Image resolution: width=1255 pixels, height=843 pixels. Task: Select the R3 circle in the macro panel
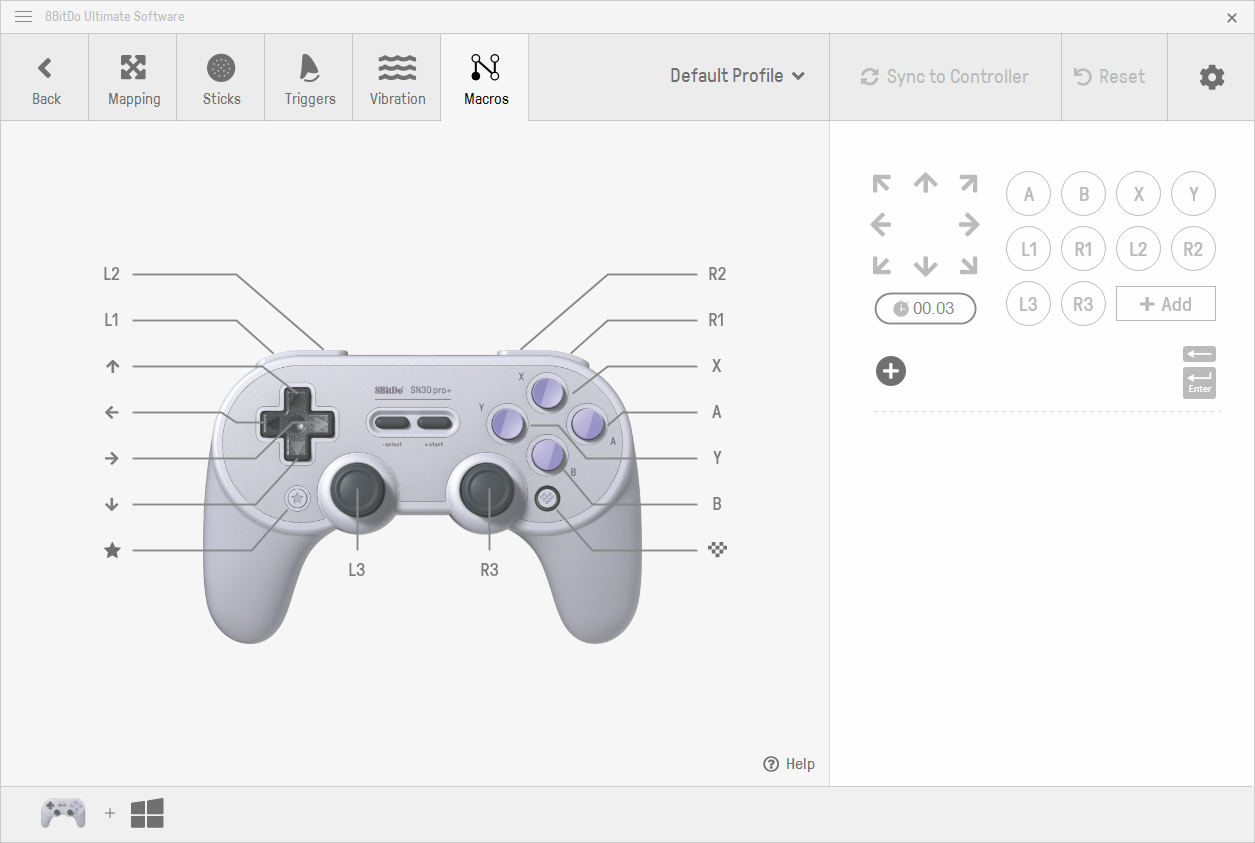[1084, 304]
